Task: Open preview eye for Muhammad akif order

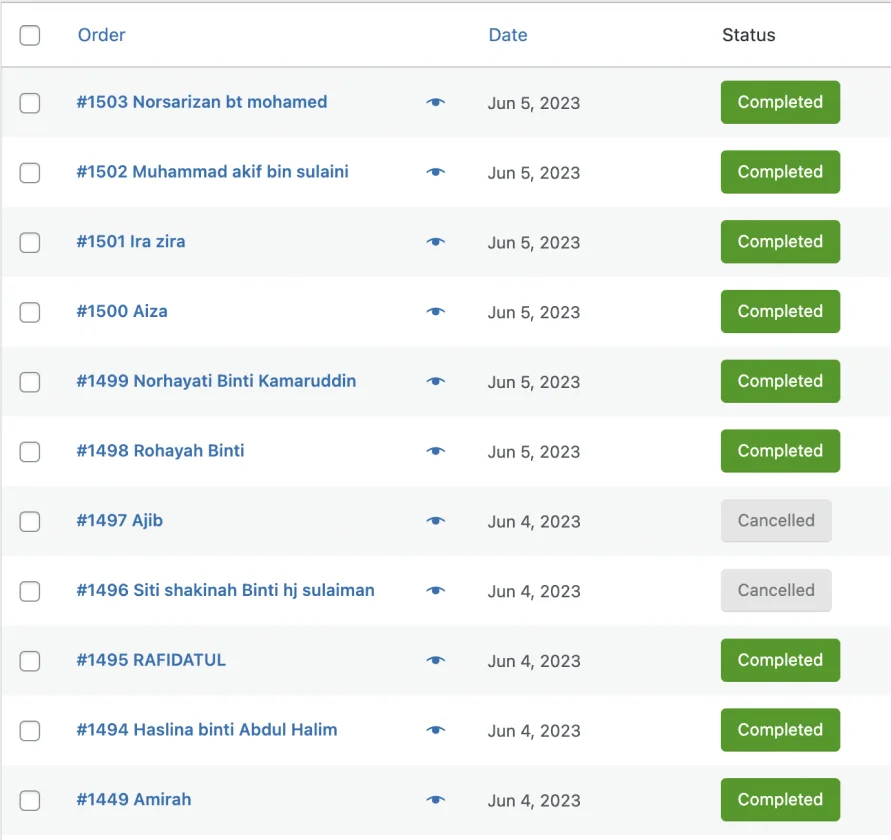Action: pyautogui.click(x=435, y=172)
